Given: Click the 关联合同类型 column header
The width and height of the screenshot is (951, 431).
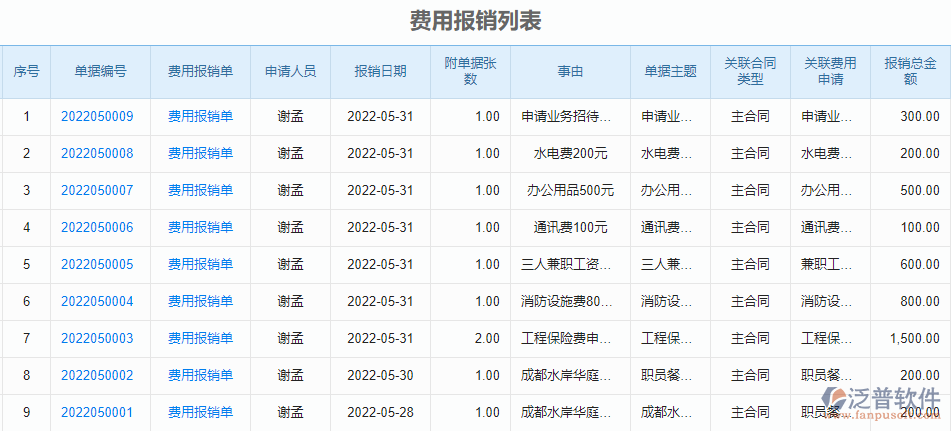Looking at the screenshot, I should (750, 72).
